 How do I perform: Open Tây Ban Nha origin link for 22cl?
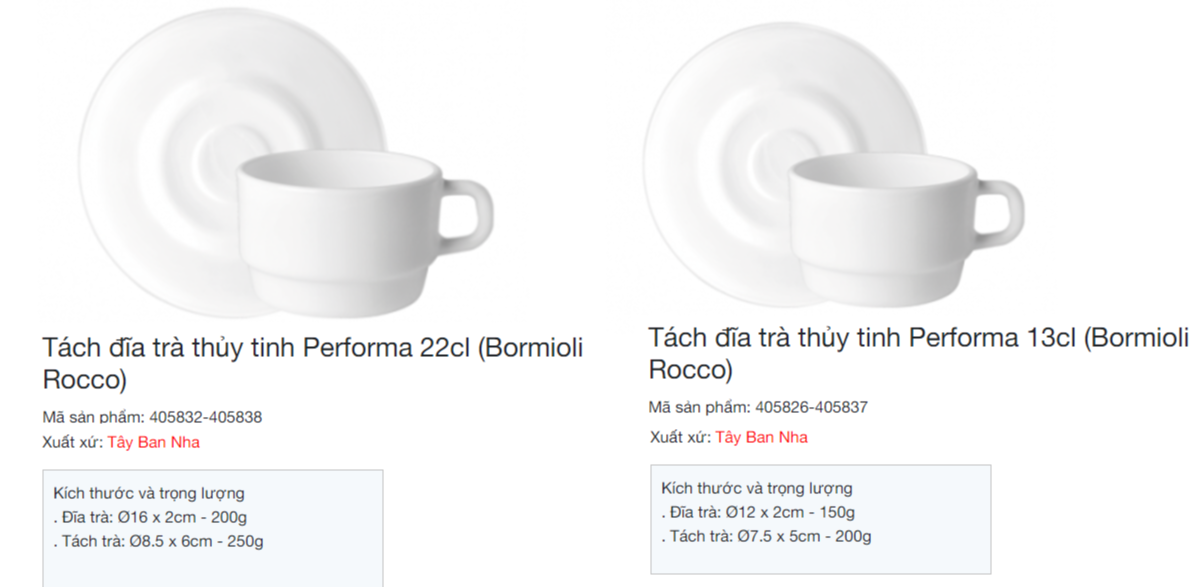coord(154,443)
